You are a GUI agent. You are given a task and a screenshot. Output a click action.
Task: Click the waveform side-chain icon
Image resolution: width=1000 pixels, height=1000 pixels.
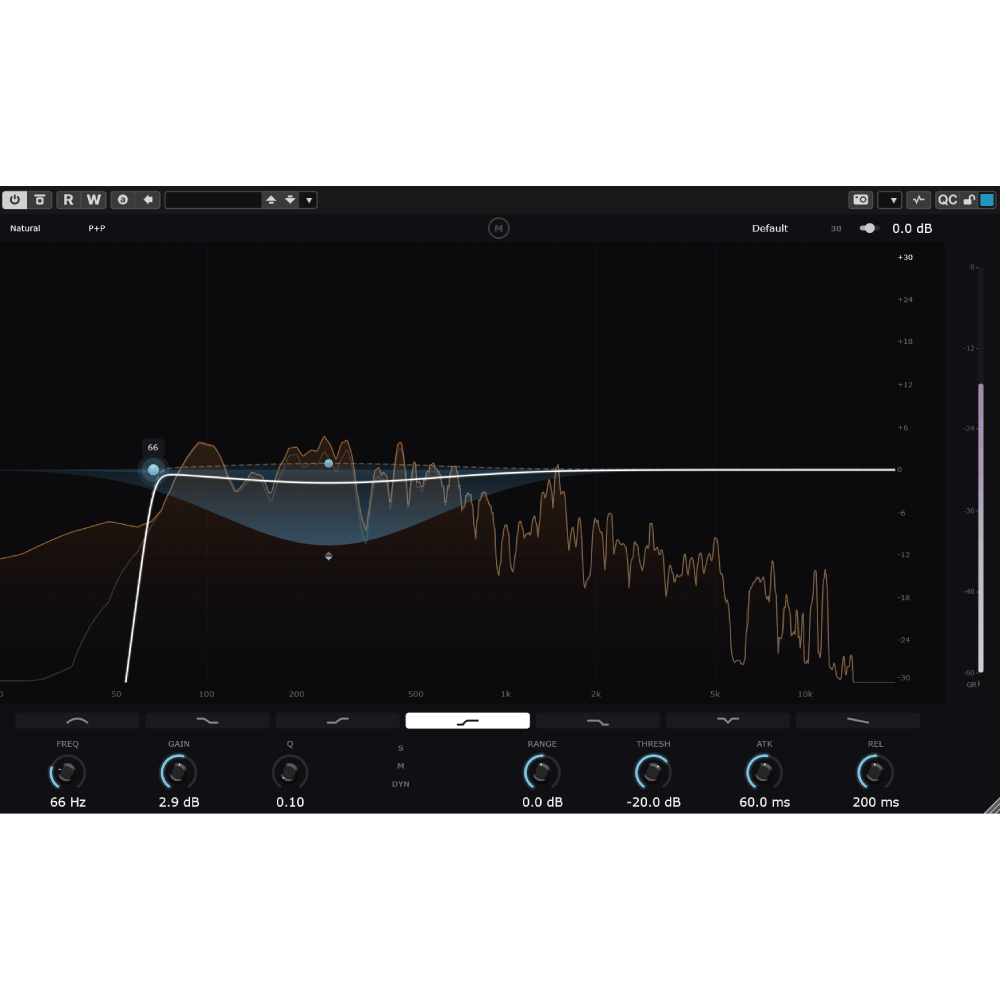[918, 200]
